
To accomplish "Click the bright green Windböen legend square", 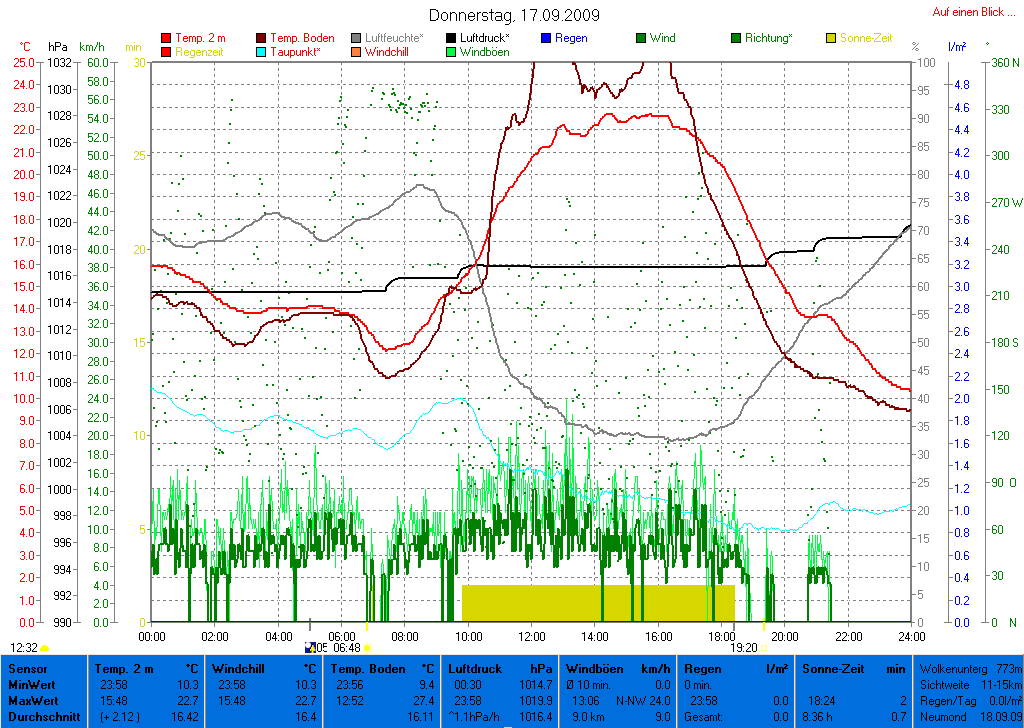I will click(x=452, y=52).
